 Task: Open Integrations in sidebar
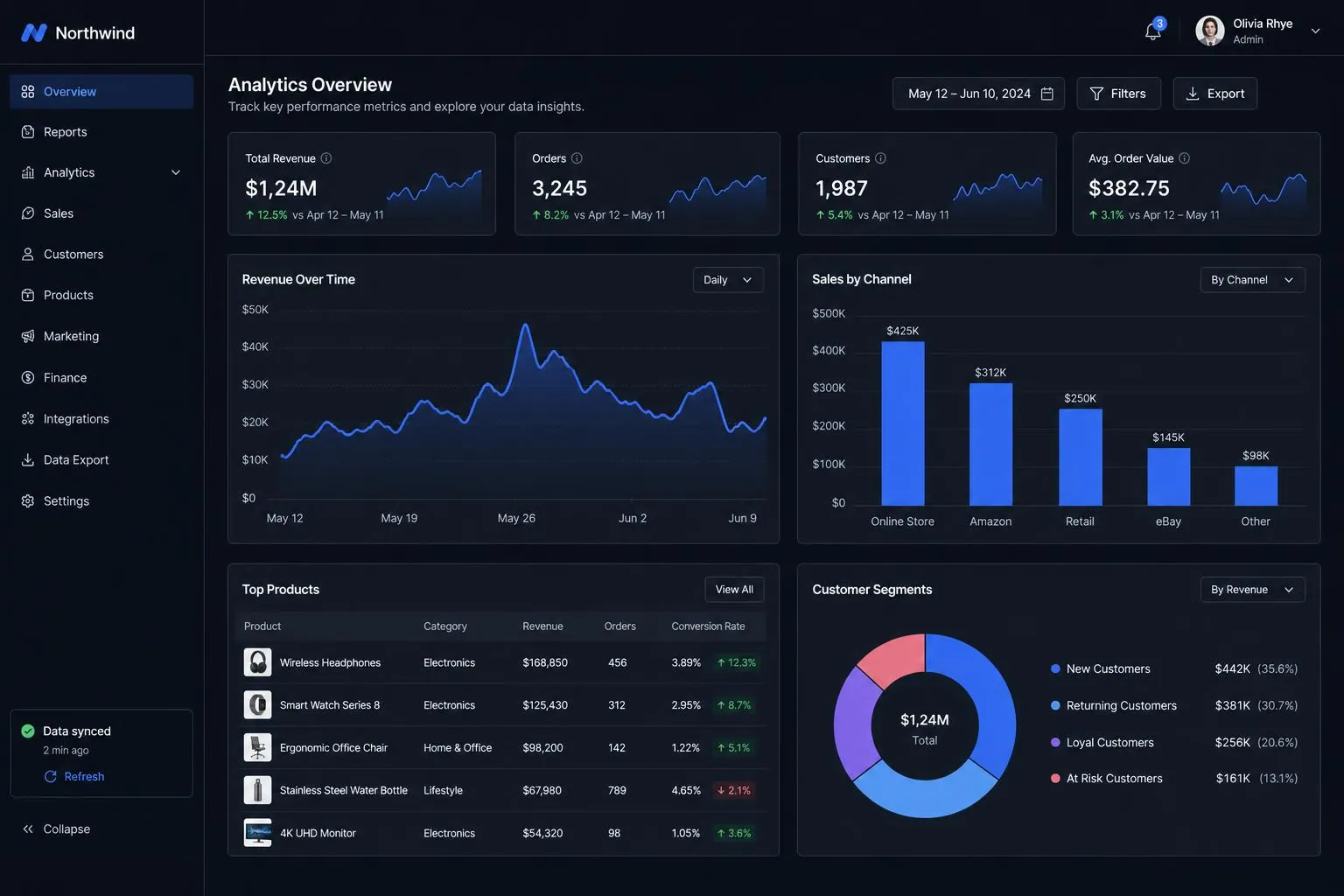tap(101, 419)
